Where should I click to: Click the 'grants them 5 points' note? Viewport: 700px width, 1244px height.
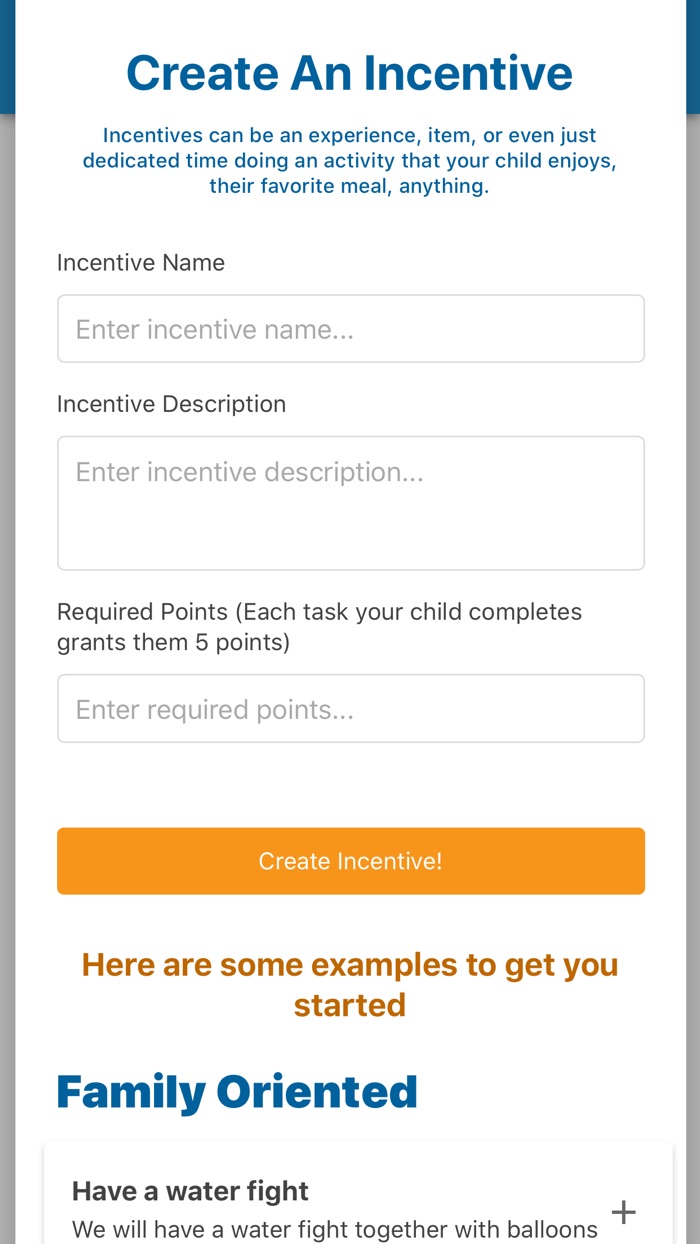[x=173, y=642]
